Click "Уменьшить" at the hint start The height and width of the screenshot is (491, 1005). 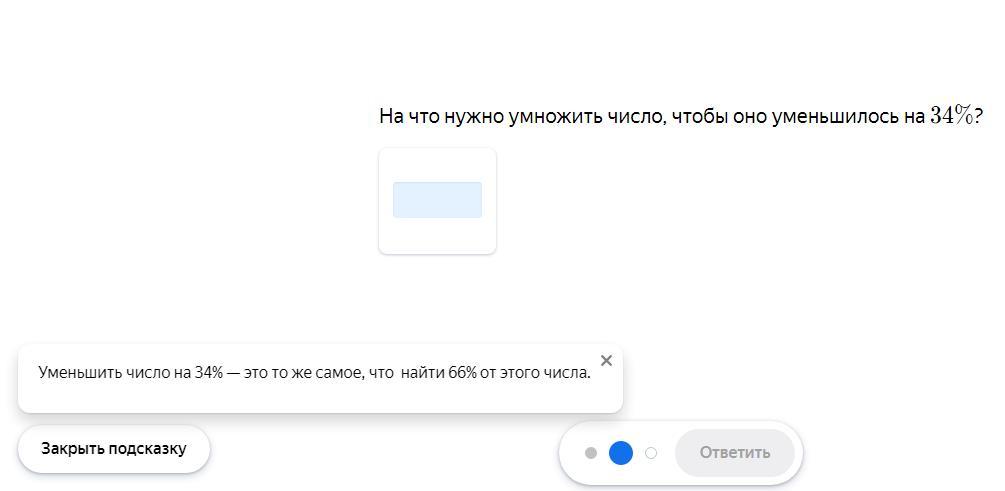pyautogui.click(x=79, y=373)
